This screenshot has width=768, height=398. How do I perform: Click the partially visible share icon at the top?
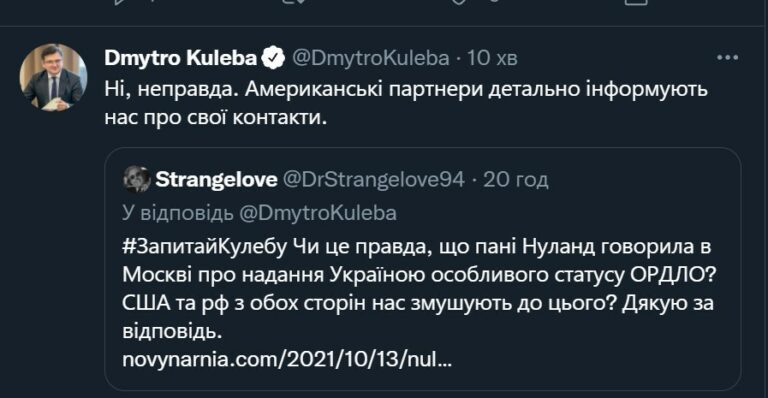tap(636, 2)
